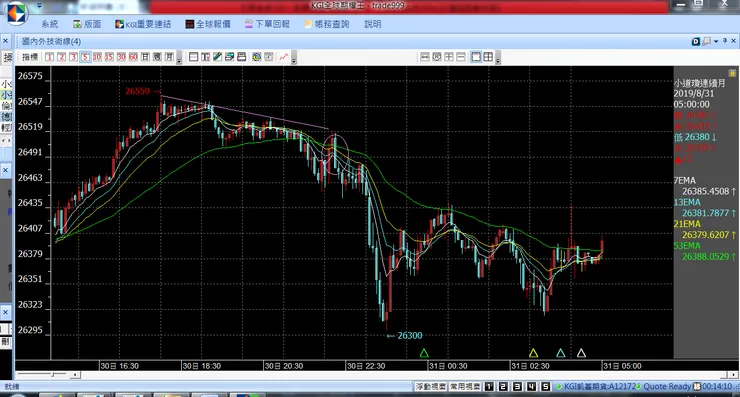The image size is (740, 397).
Task: Expand the timeframe toolbar overflow arrow
Action: pyautogui.click(x=179, y=59)
